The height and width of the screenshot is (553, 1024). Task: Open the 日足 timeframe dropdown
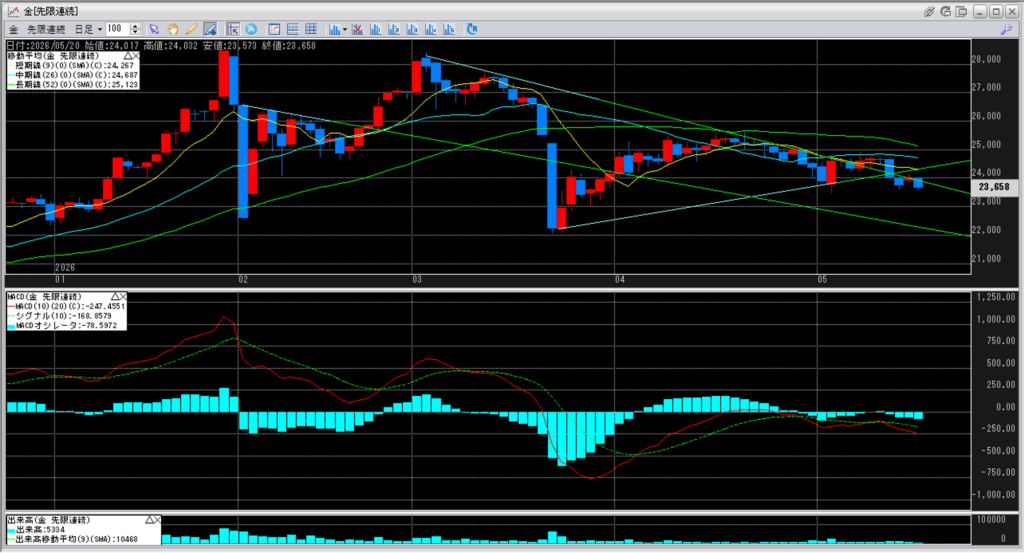88,29
